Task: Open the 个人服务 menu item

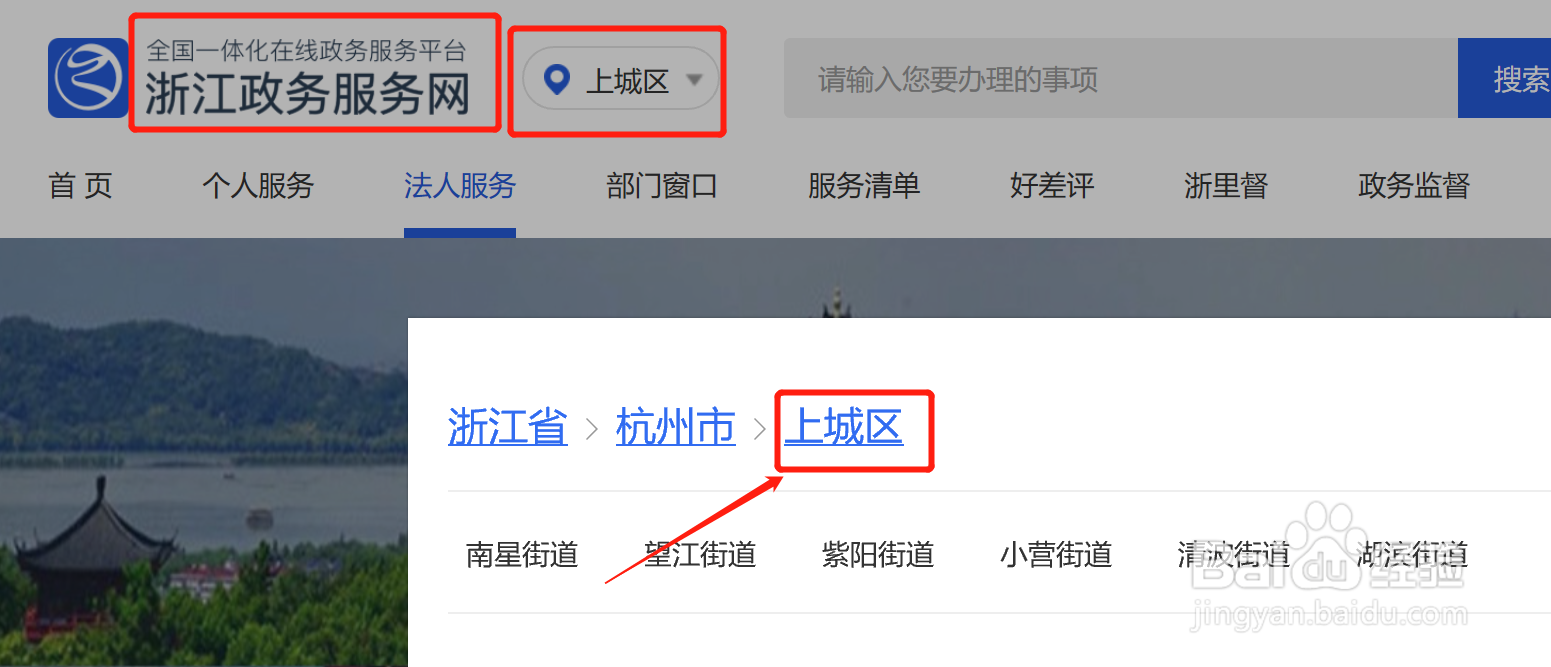Action: [258, 185]
